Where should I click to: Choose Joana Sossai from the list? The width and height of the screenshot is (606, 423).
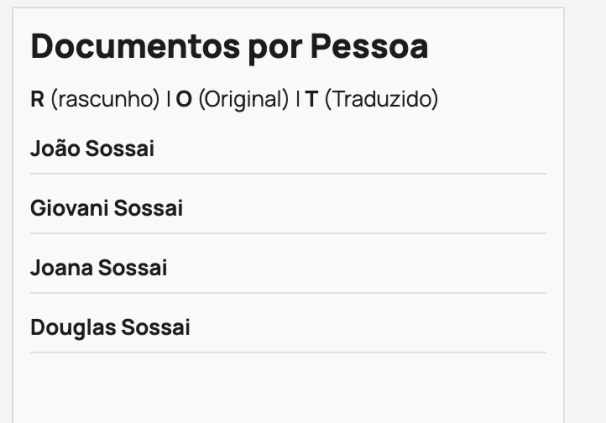85,268
